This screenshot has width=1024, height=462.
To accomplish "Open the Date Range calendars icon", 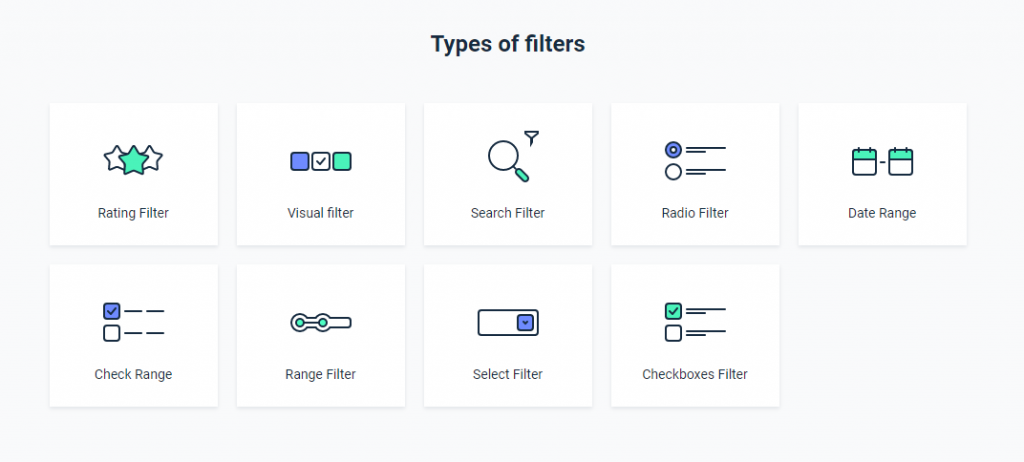I will [x=882, y=161].
